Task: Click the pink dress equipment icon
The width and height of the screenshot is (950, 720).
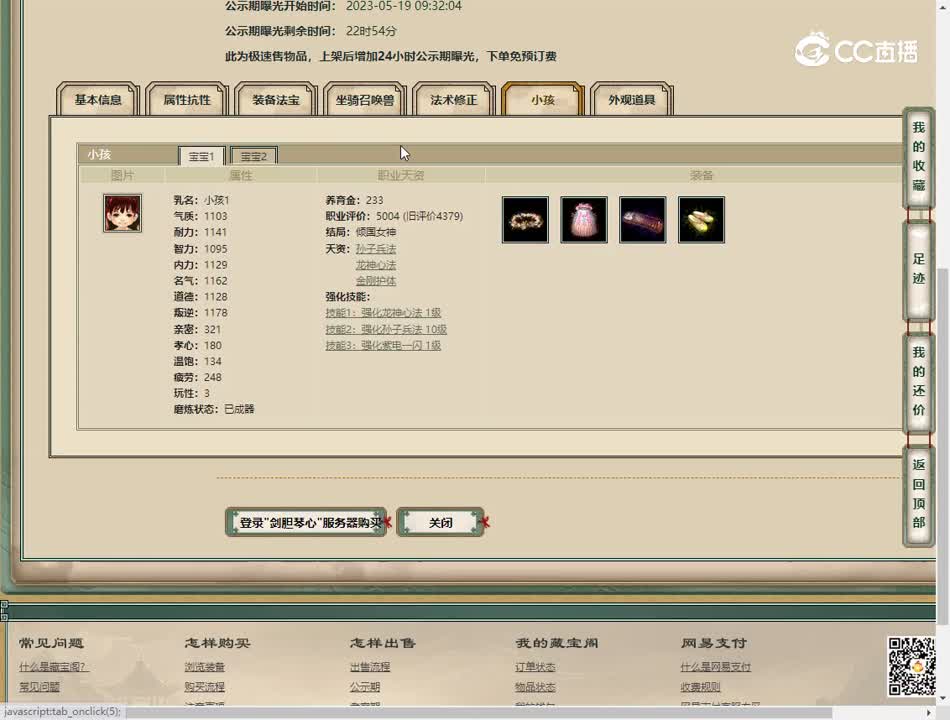Action: point(584,219)
